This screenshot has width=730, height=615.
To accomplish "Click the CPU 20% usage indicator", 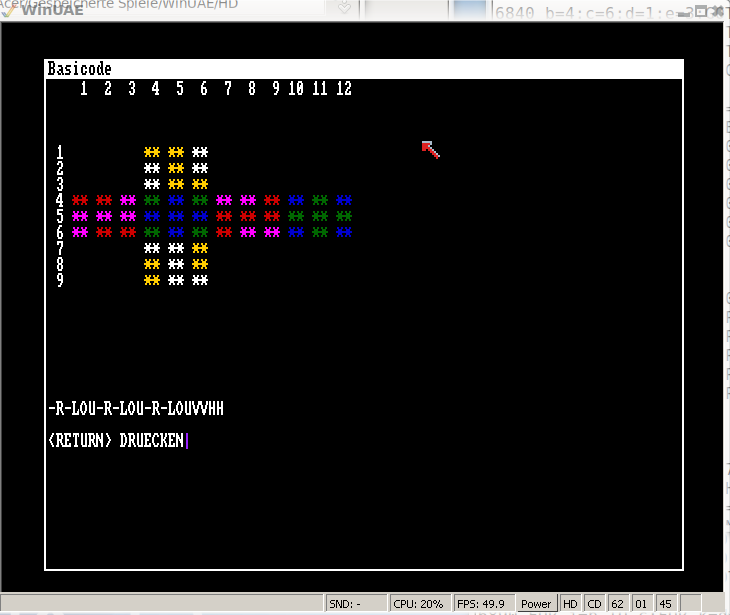I will click(418, 604).
